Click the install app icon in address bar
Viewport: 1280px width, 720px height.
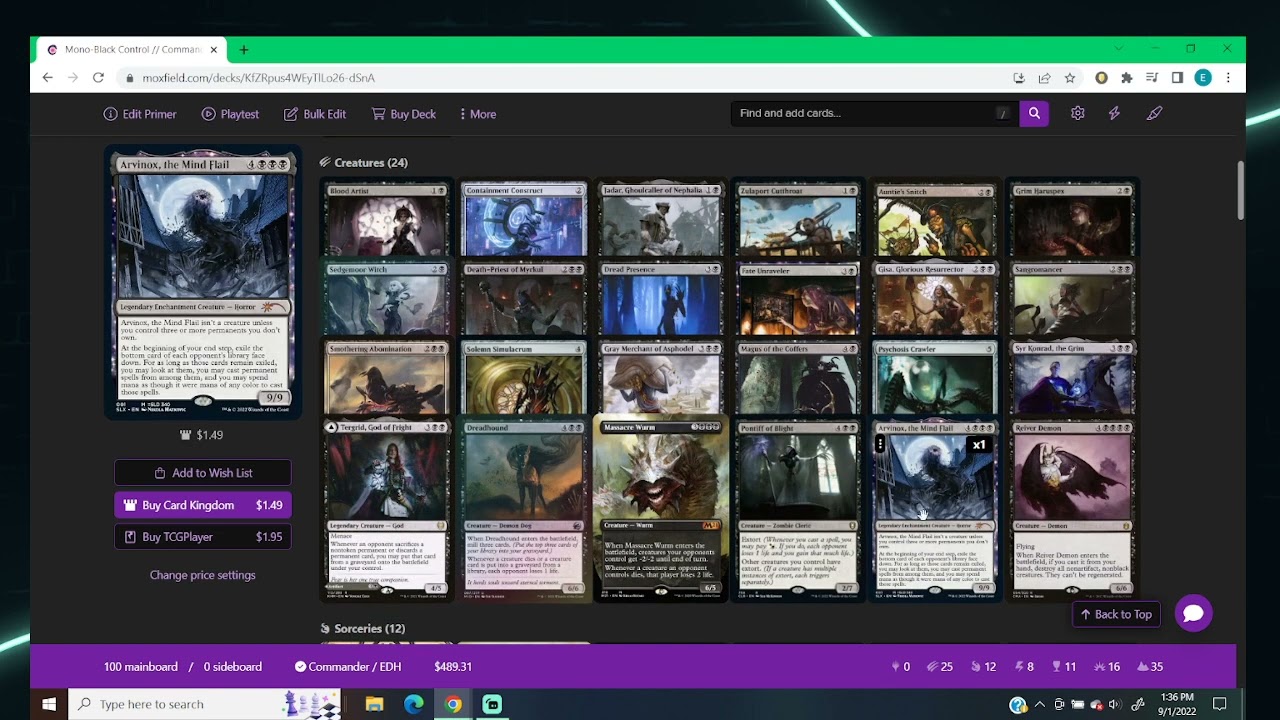pyautogui.click(x=1019, y=78)
